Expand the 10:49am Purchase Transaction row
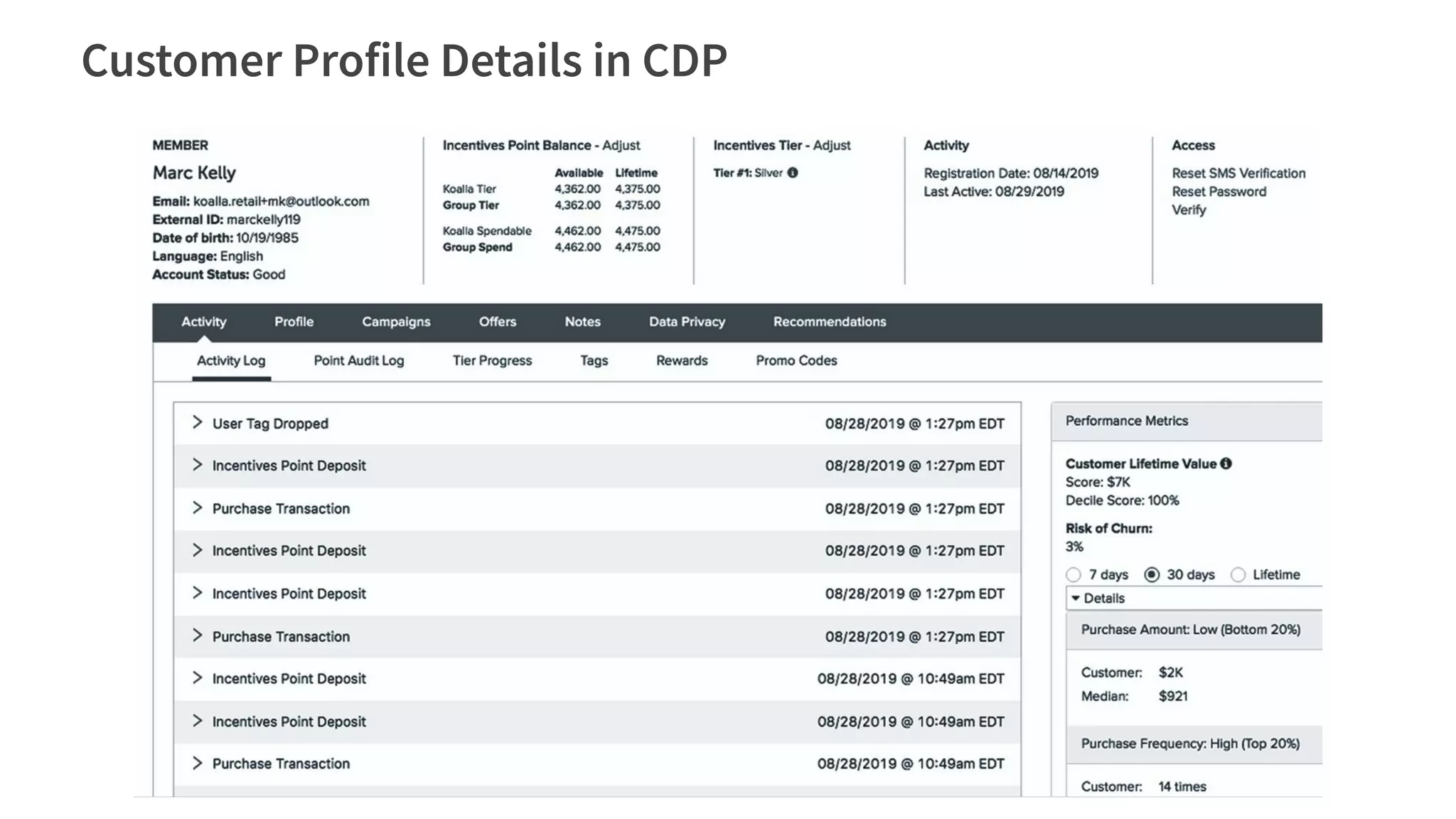 coord(198,763)
